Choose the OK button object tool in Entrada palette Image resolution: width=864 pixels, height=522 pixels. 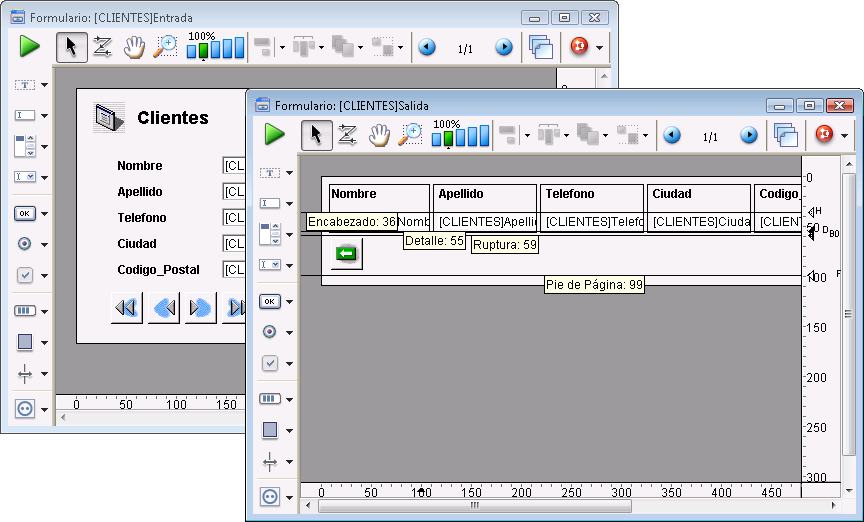[x=24, y=213]
